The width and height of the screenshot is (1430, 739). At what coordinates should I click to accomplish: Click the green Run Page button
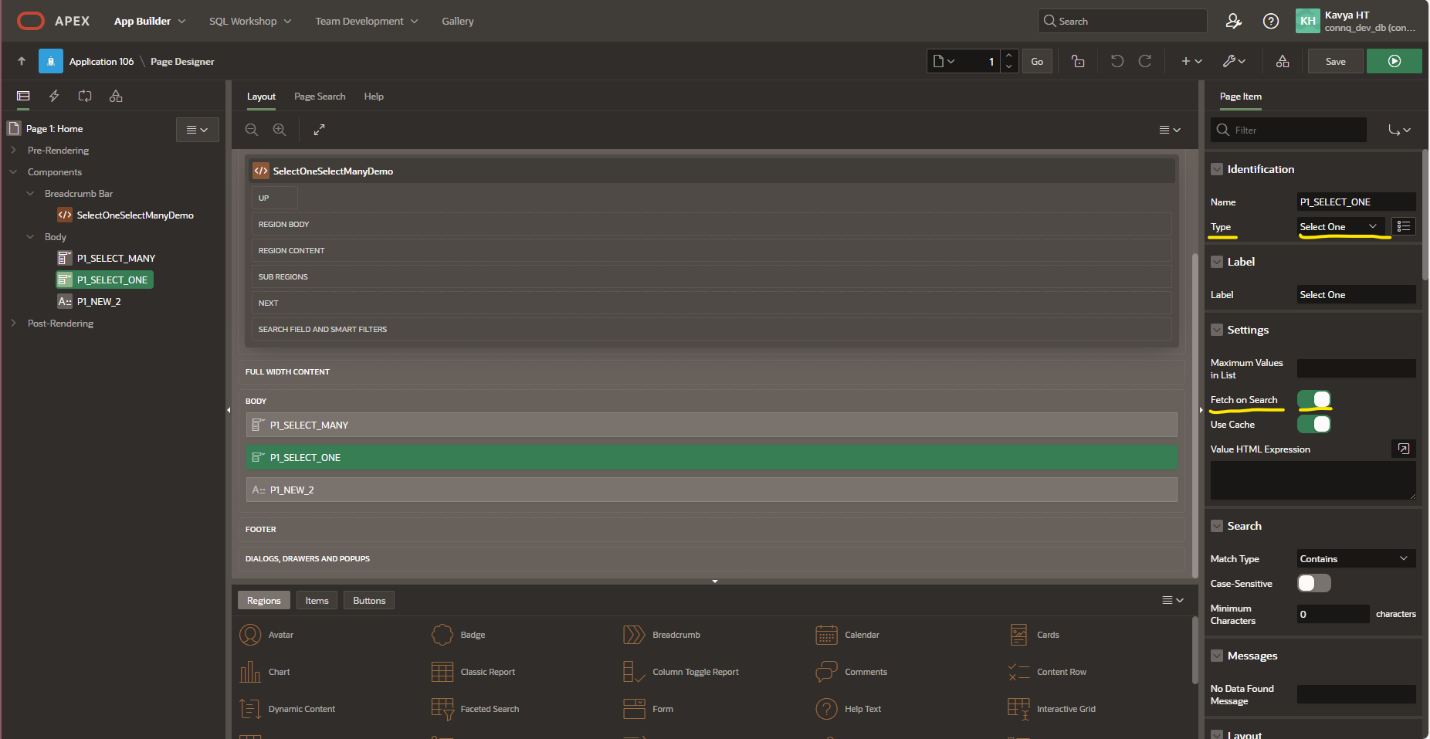click(1394, 61)
